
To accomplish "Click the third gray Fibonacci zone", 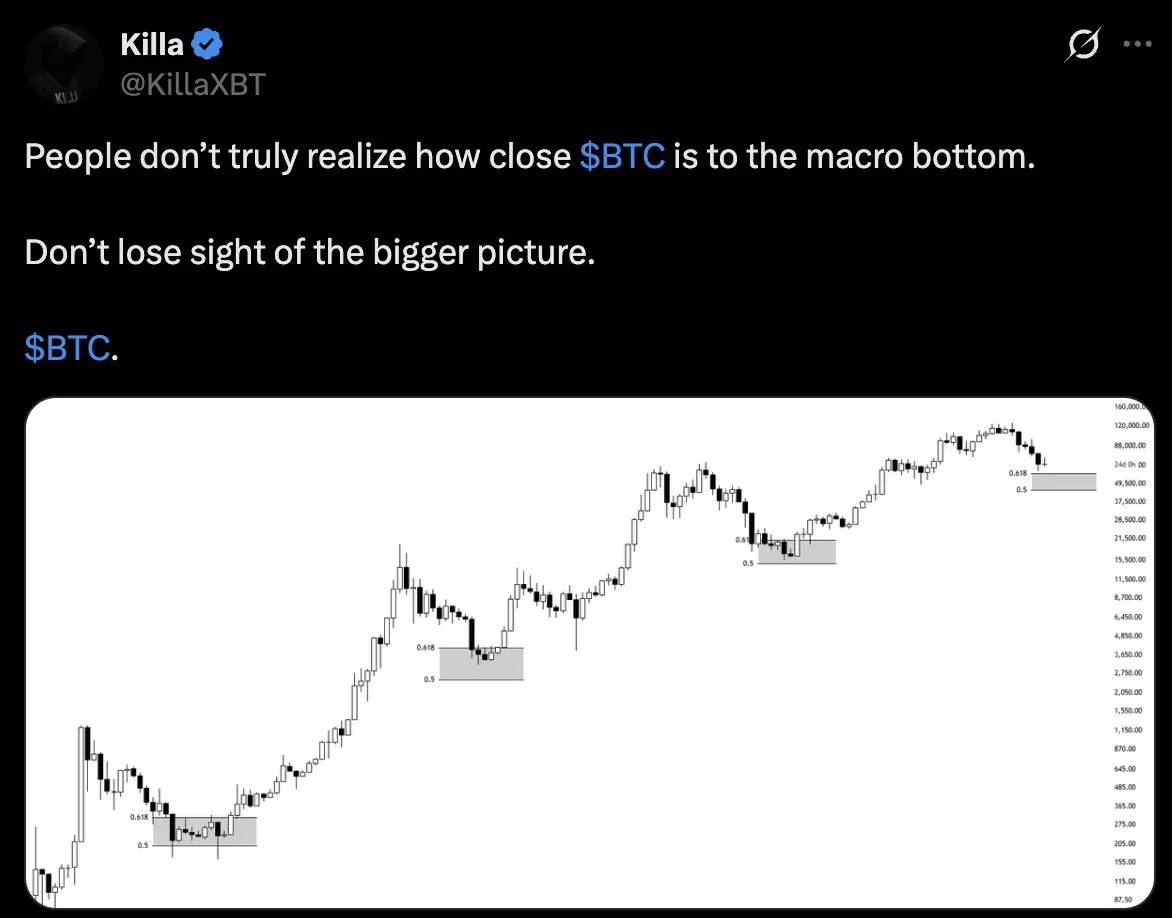I will click(797, 552).
